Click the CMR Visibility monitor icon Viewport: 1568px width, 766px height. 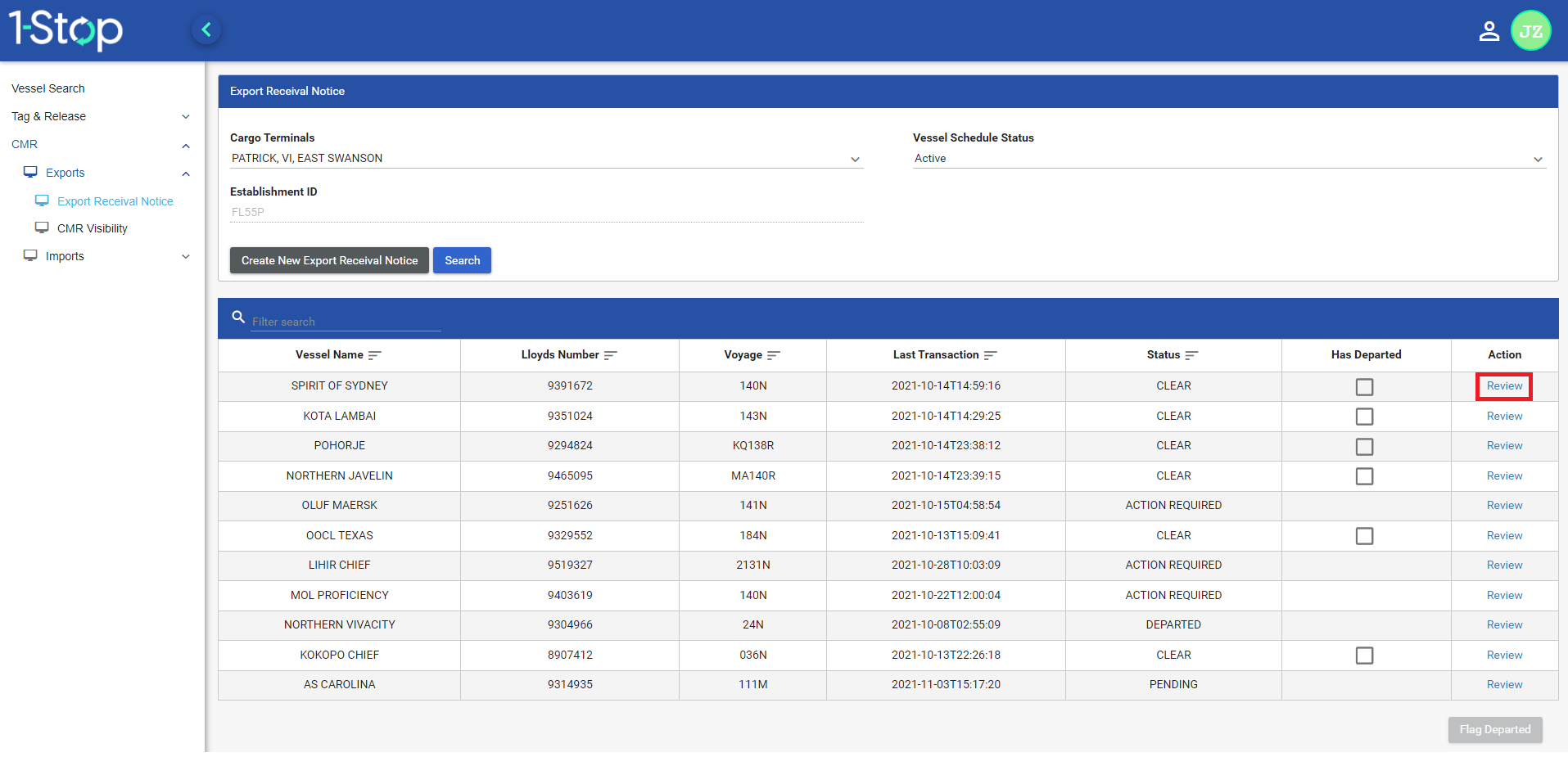[x=42, y=228]
